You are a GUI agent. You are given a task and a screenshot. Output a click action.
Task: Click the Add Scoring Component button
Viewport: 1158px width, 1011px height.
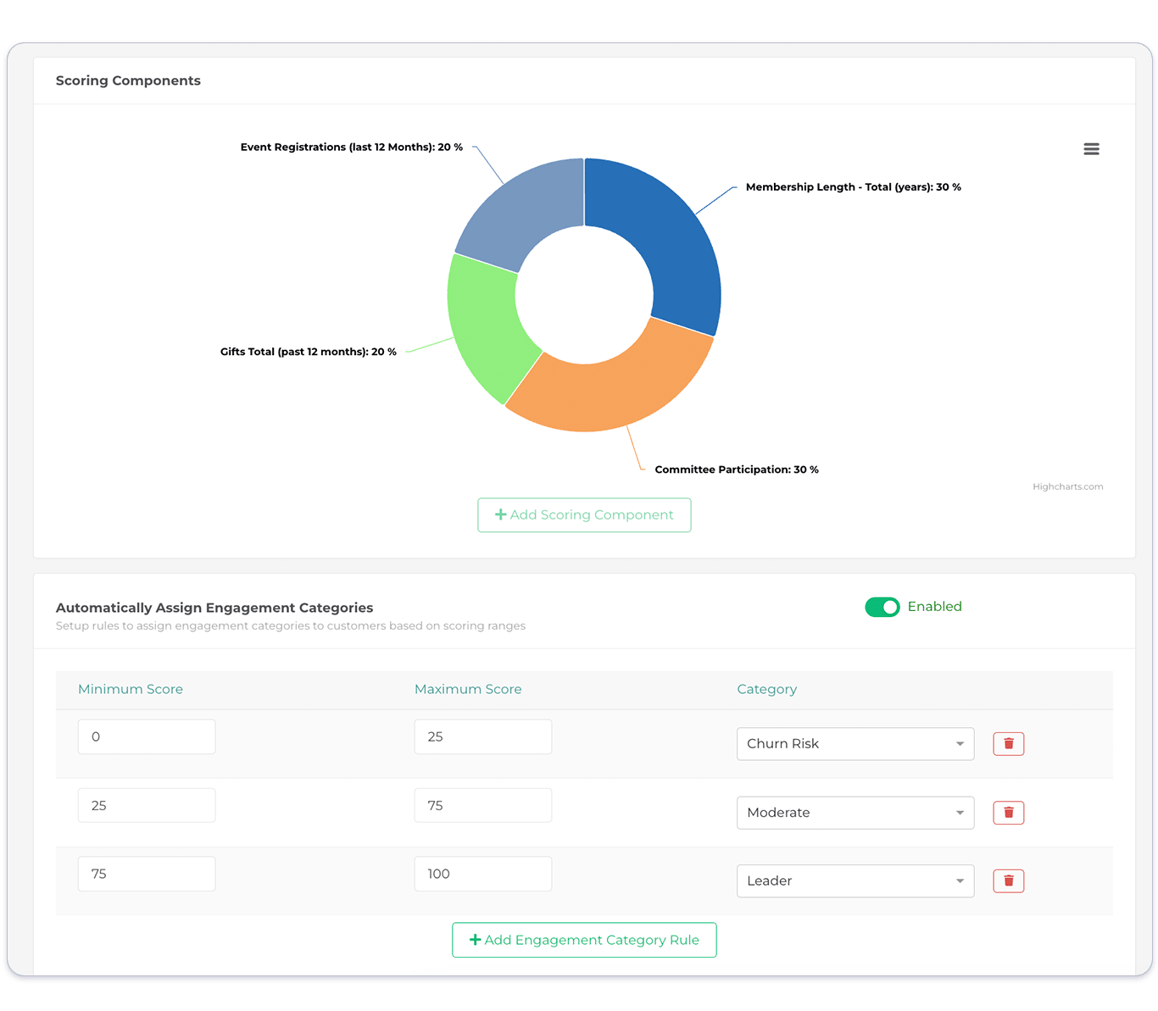pos(584,514)
